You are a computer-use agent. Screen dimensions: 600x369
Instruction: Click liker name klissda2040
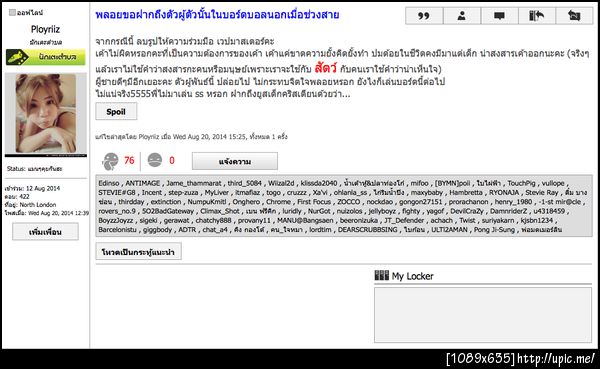[x=319, y=183]
